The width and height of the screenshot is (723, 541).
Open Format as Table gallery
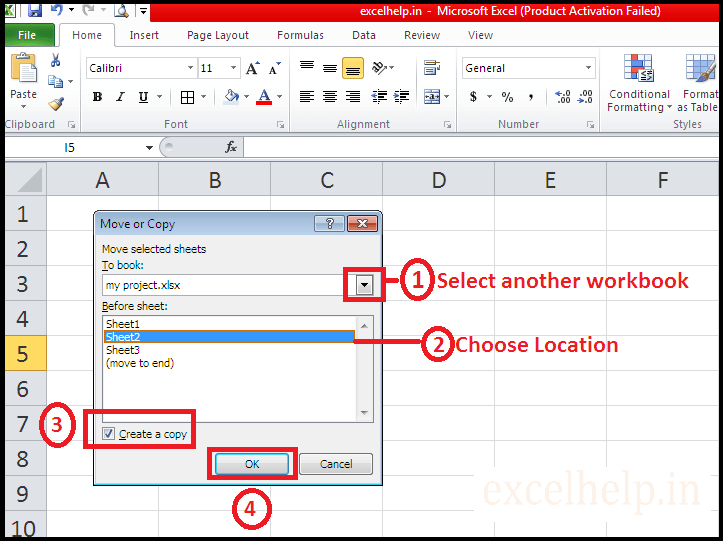click(698, 83)
